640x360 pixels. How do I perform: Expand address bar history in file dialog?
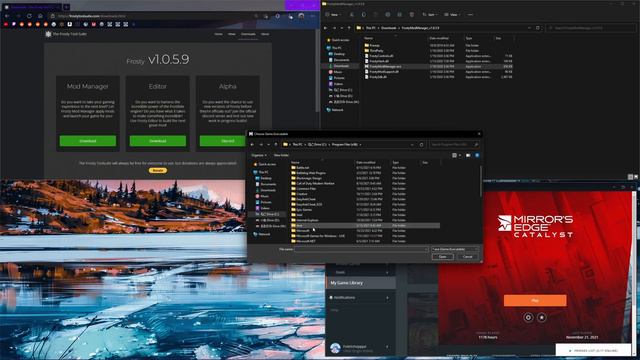(412, 144)
